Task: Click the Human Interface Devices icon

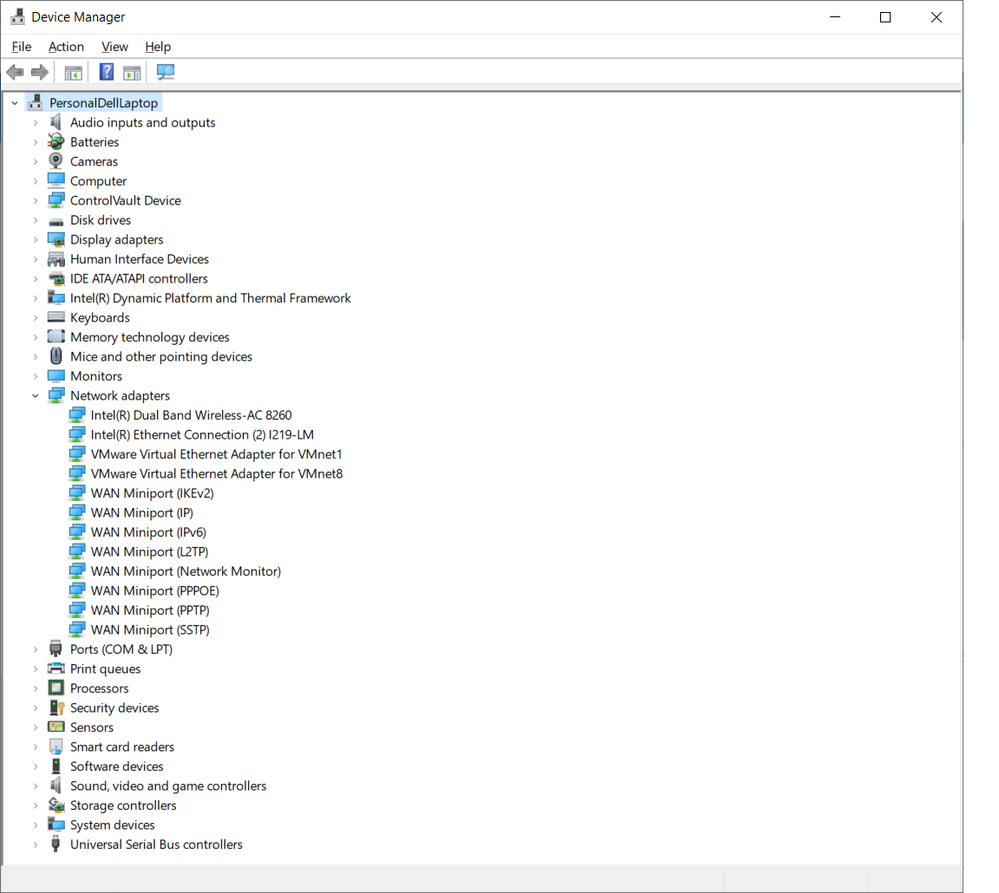Action: pyautogui.click(x=56, y=259)
